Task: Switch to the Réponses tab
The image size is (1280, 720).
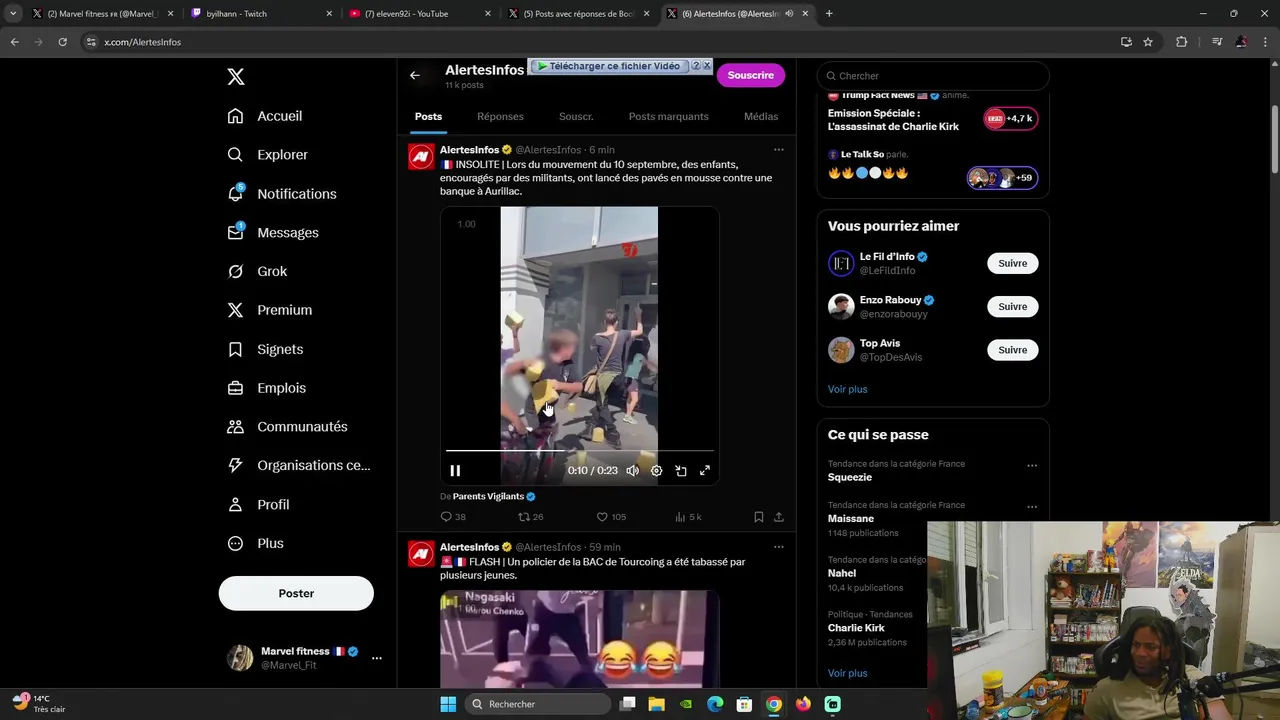Action: (500, 116)
